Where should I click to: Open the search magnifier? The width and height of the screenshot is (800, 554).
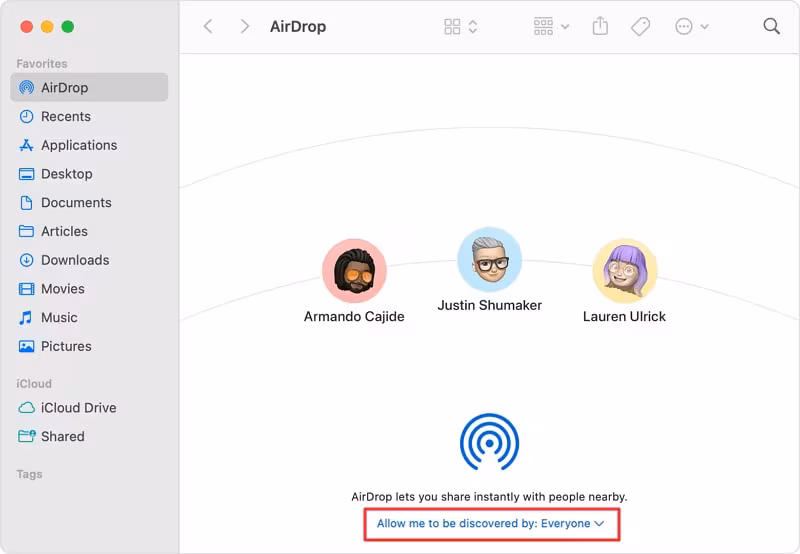pyautogui.click(x=771, y=26)
